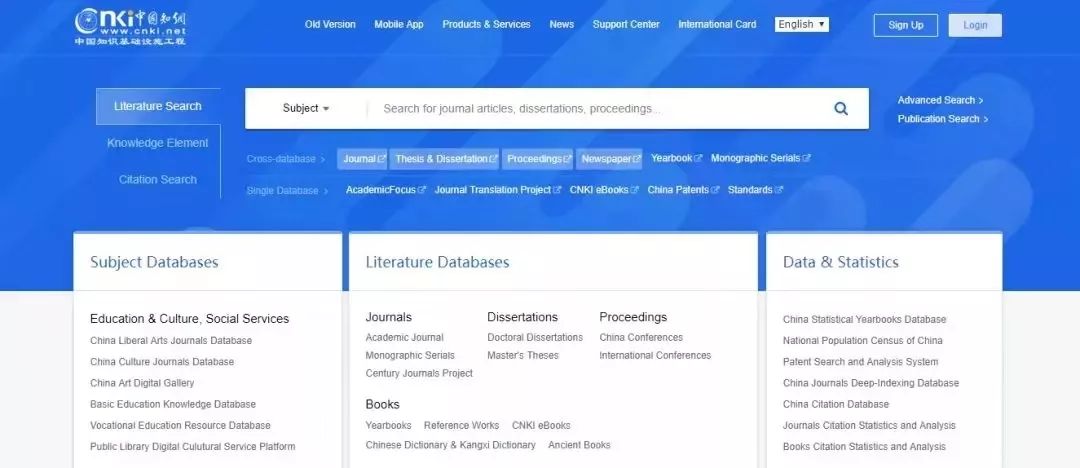Open the Subject search field dropdown
Image resolution: width=1080 pixels, height=468 pixels.
pos(306,108)
